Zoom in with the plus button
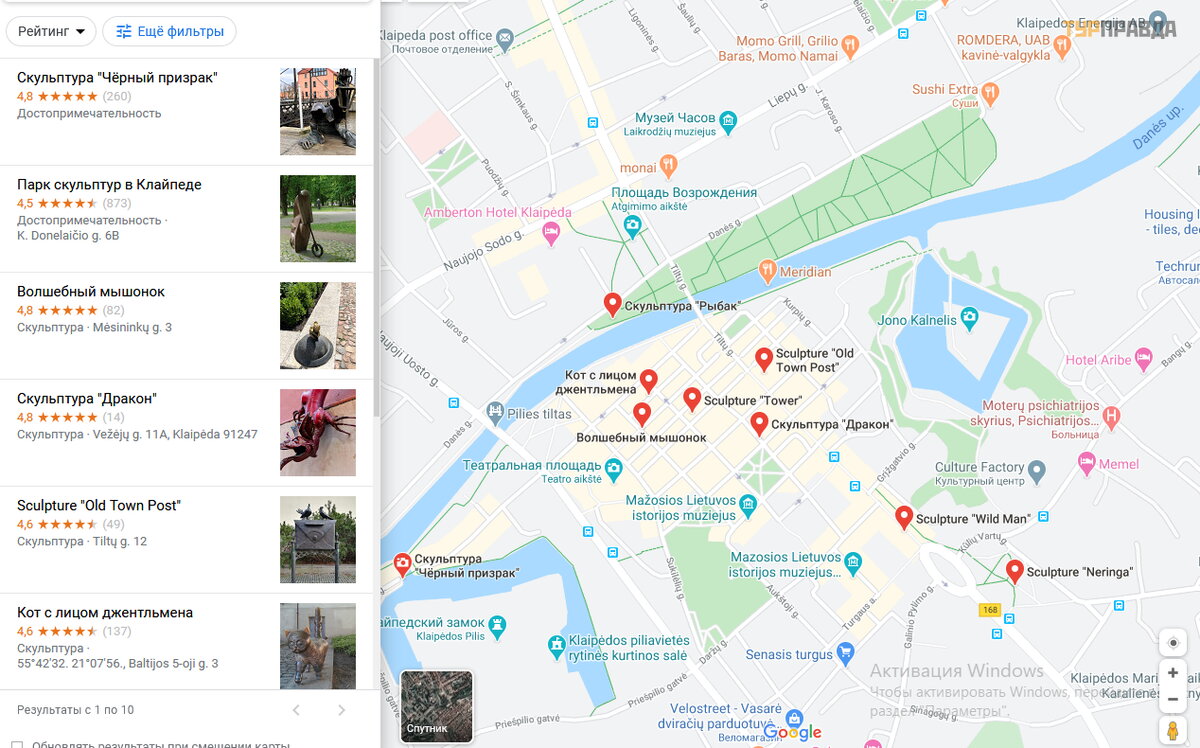Screen dimensions: 1200x748 [x=1173, y=673]
